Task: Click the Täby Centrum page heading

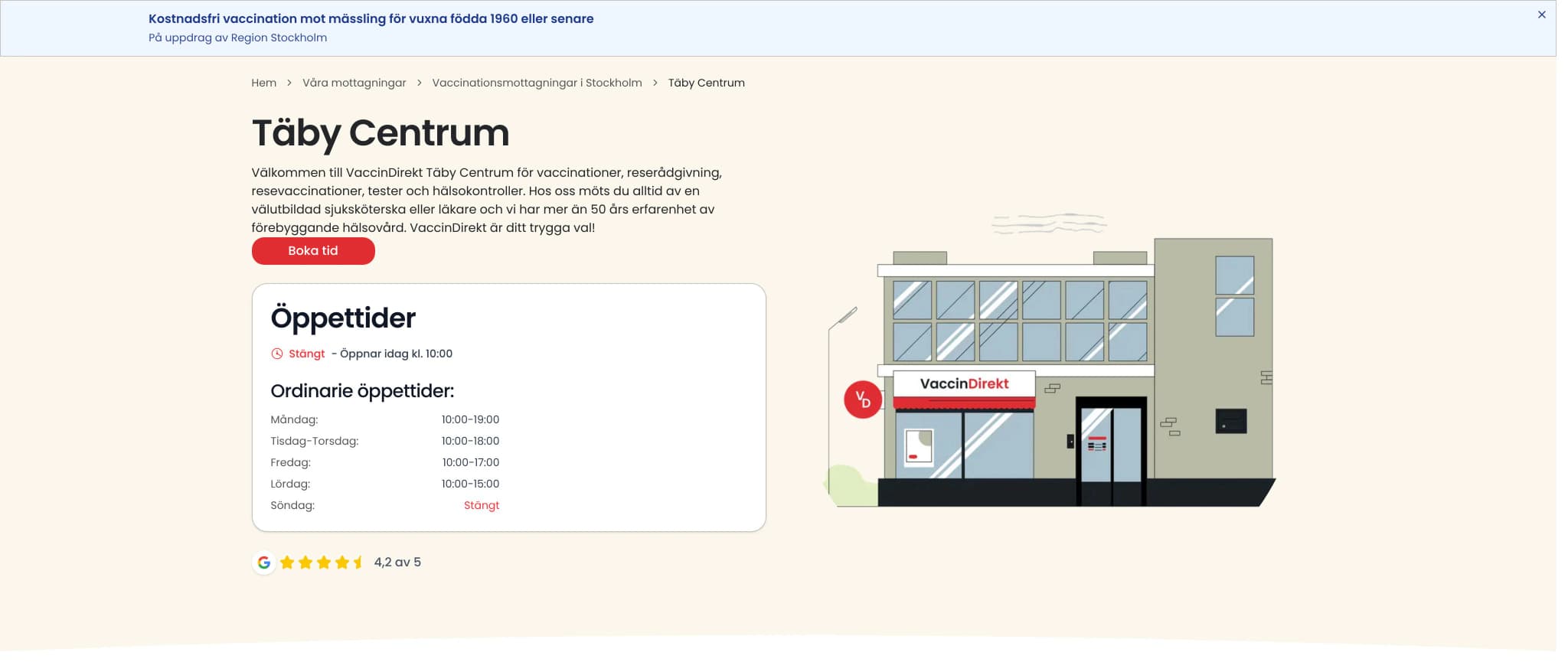Action: 381,133
